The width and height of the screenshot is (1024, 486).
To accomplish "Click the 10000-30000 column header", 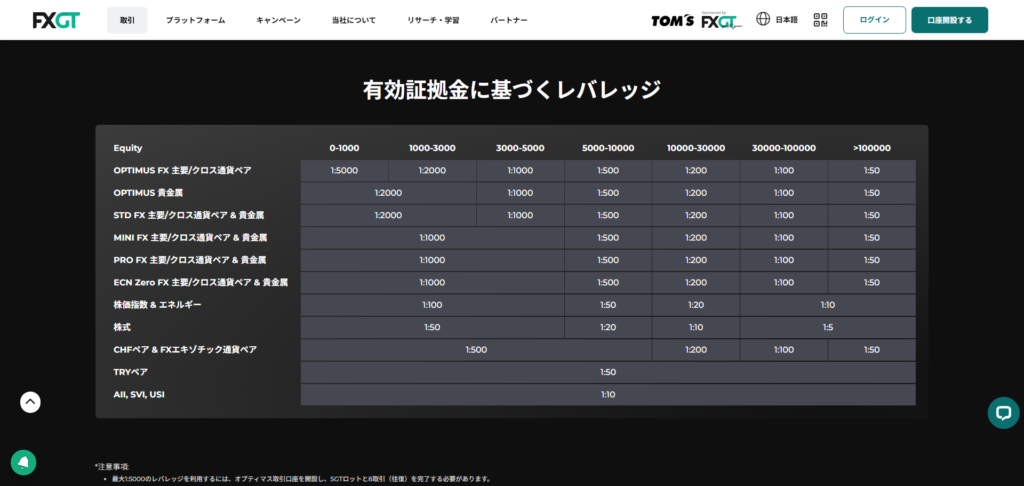I will pyautogui.click(x=696, y=148).
